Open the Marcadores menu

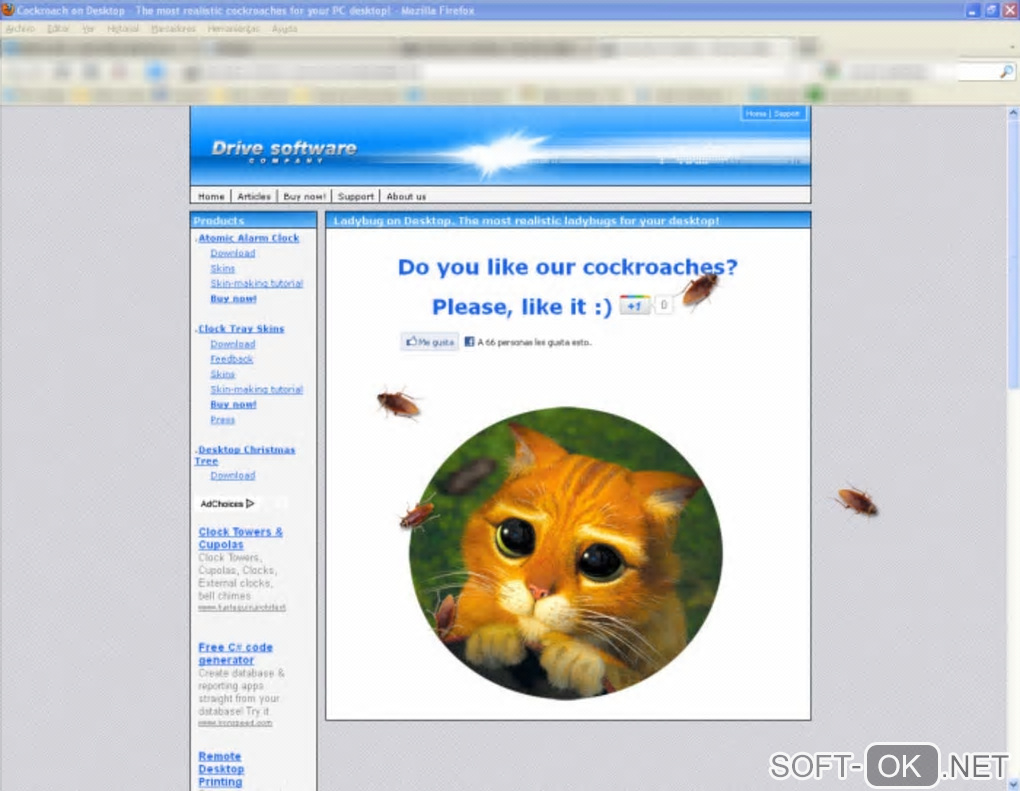tap(173, 29)
